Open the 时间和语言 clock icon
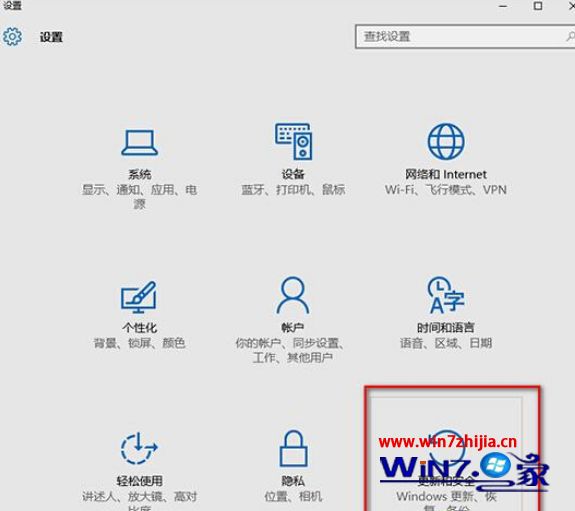The height and width of the screenshot is (511, 575). [x=446, y=295]
